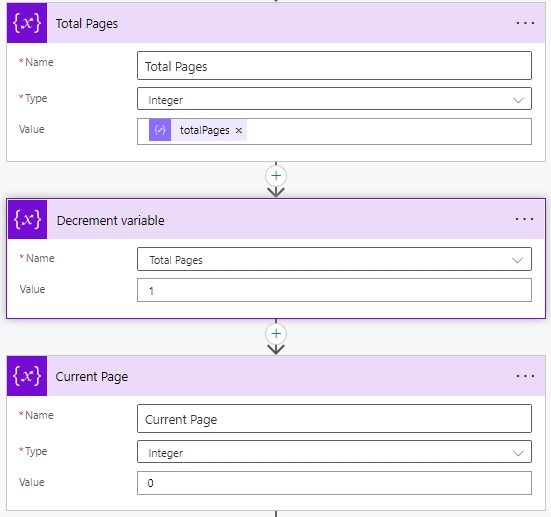Click the Current Page variable icon

[27, 376]
